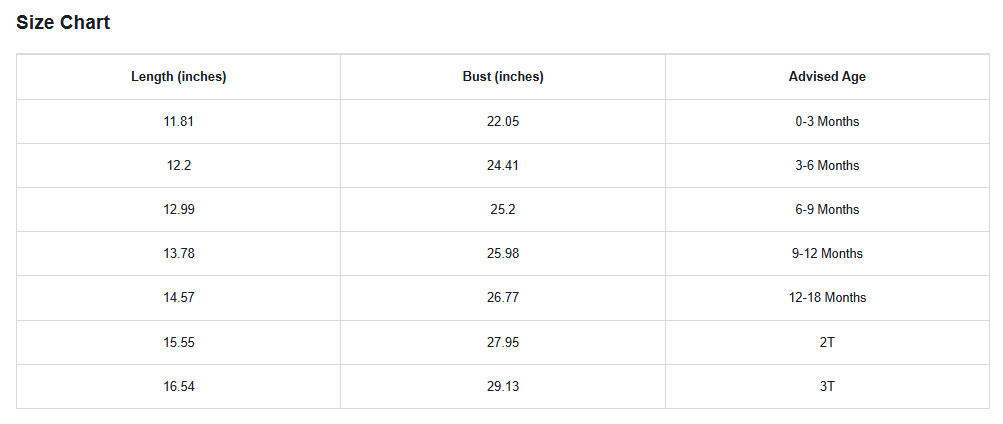Select the 16.54 length cell
Screen dimensions: 1003x424
[179, 386]
